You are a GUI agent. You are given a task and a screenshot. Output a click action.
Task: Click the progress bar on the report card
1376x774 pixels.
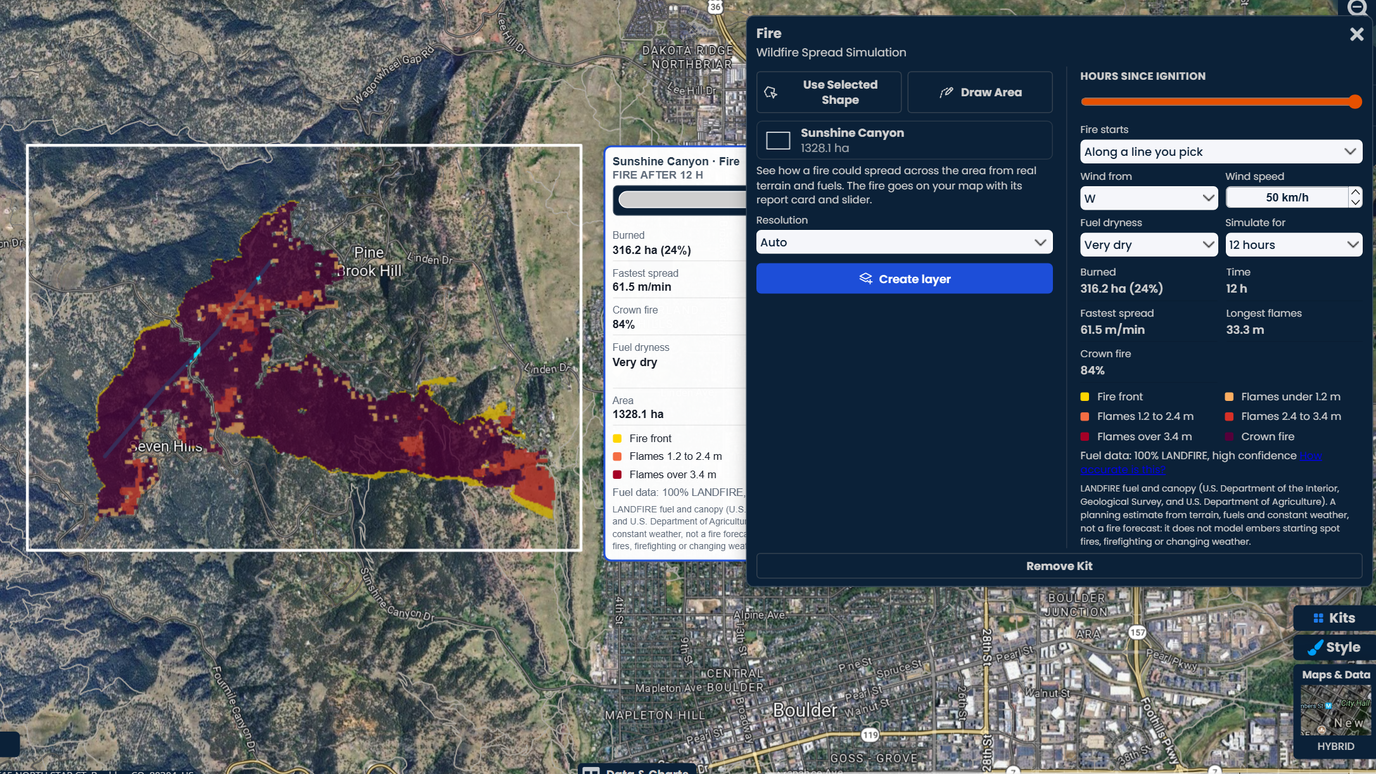682,200
